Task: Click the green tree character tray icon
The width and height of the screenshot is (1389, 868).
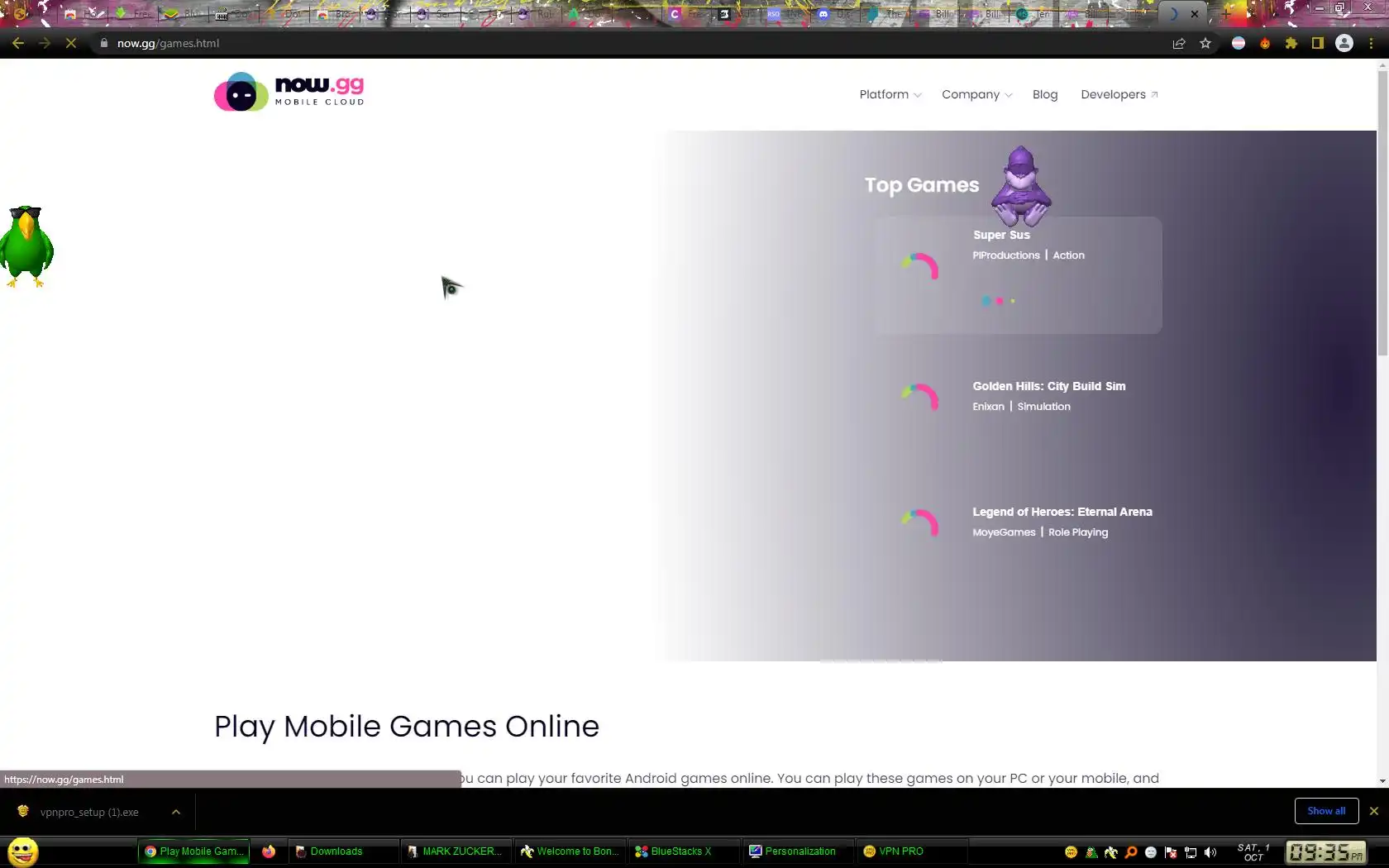Action: 1091,852
